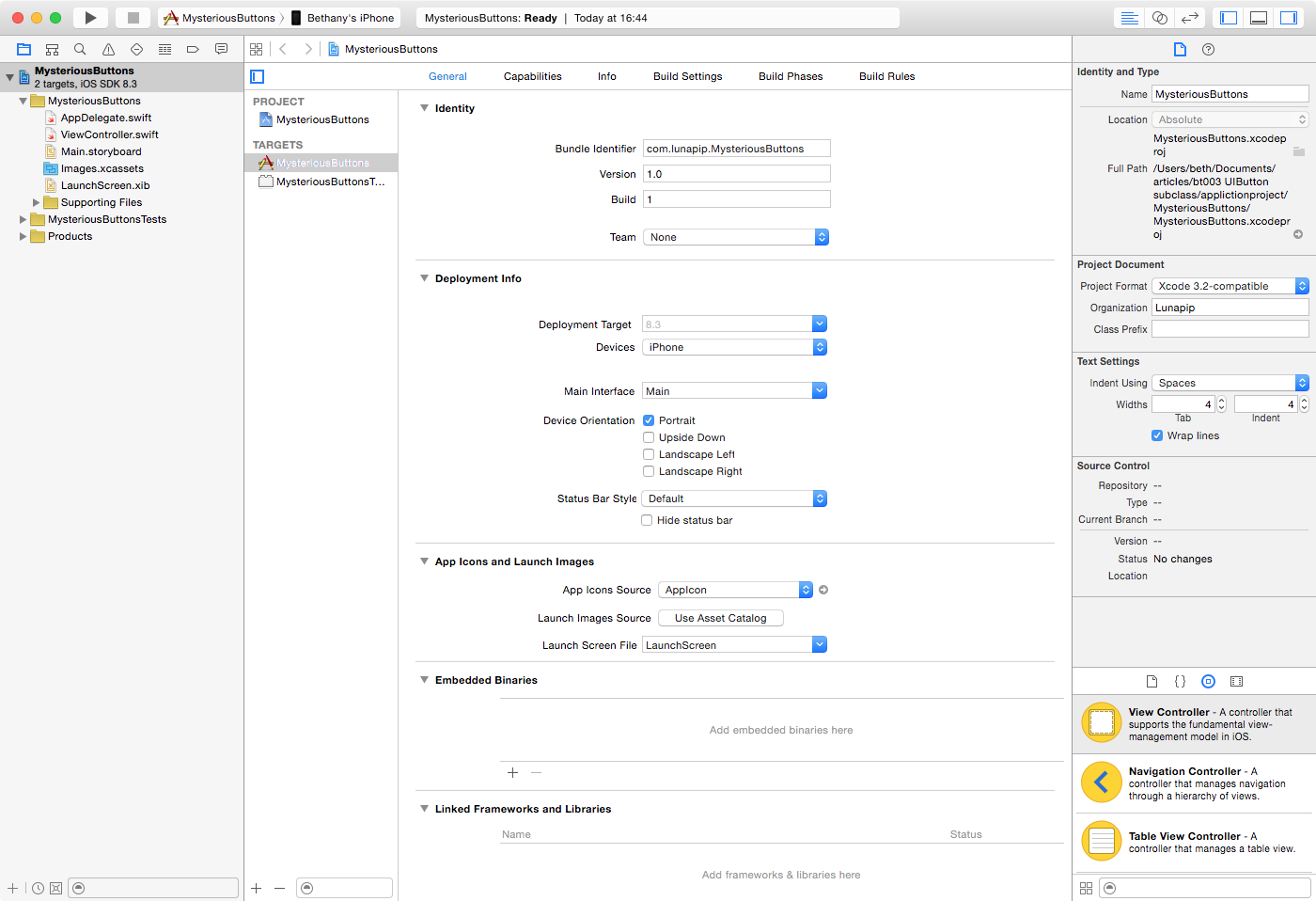Open the Debug navigator
The height and width of the screenshot is (901, 1316).
pos(164,49)
